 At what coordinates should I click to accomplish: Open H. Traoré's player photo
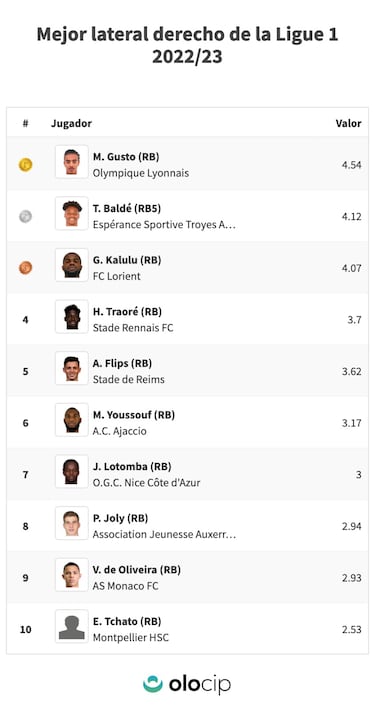click(72, 317)
